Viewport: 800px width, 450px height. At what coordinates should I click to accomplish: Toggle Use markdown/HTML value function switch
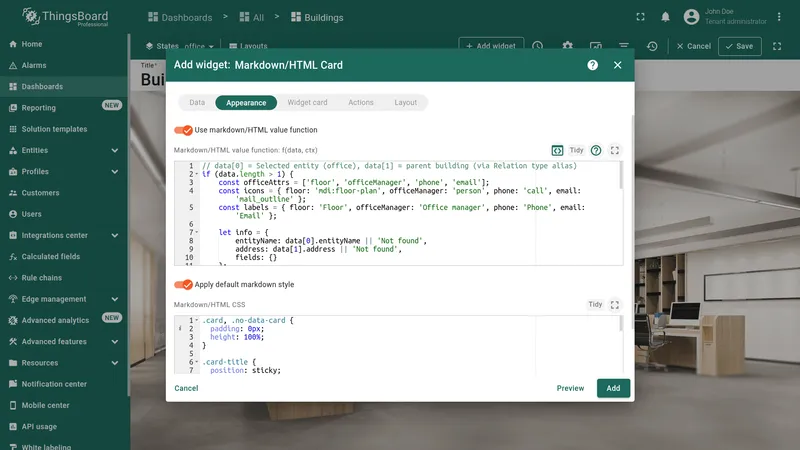point(183,130)
